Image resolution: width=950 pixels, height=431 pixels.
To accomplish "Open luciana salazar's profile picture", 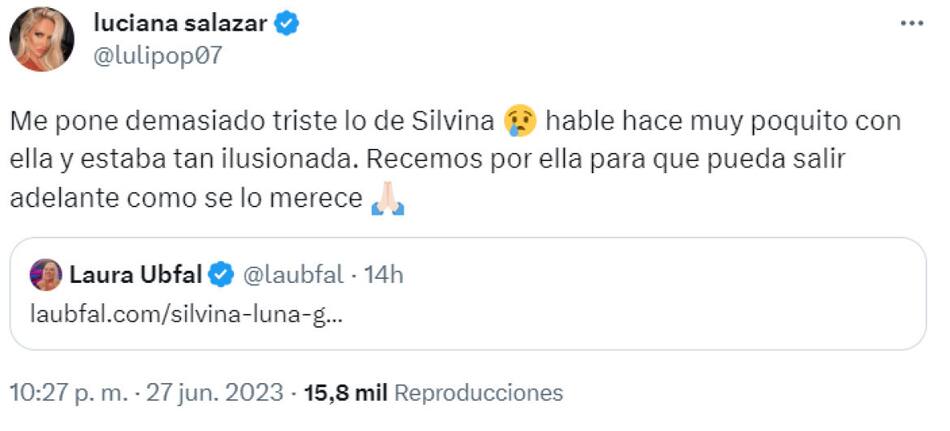I will (42, 39).
